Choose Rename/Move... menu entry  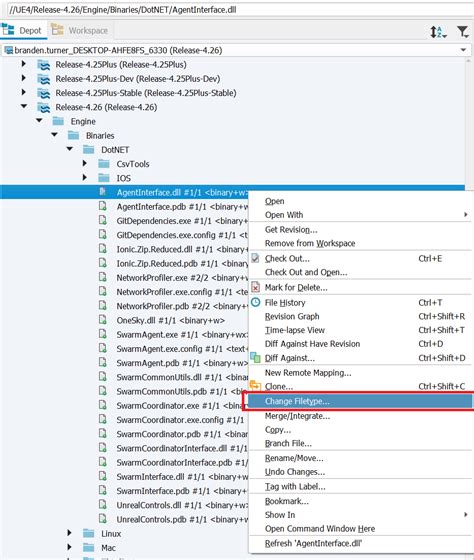tap(360, 458)
